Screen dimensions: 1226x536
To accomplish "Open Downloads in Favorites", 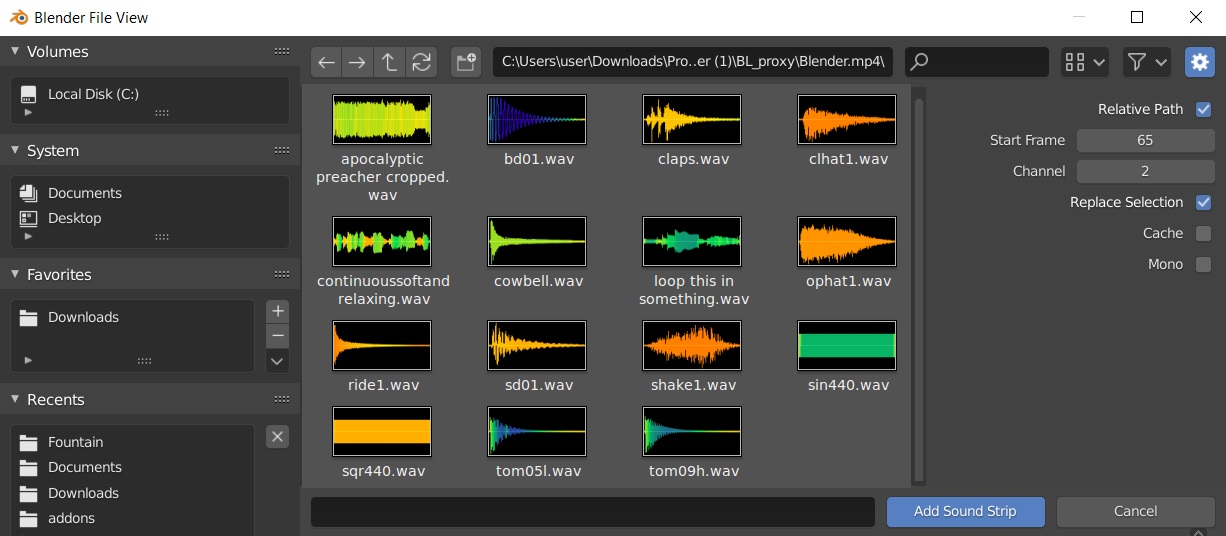I will pos(133,317).
